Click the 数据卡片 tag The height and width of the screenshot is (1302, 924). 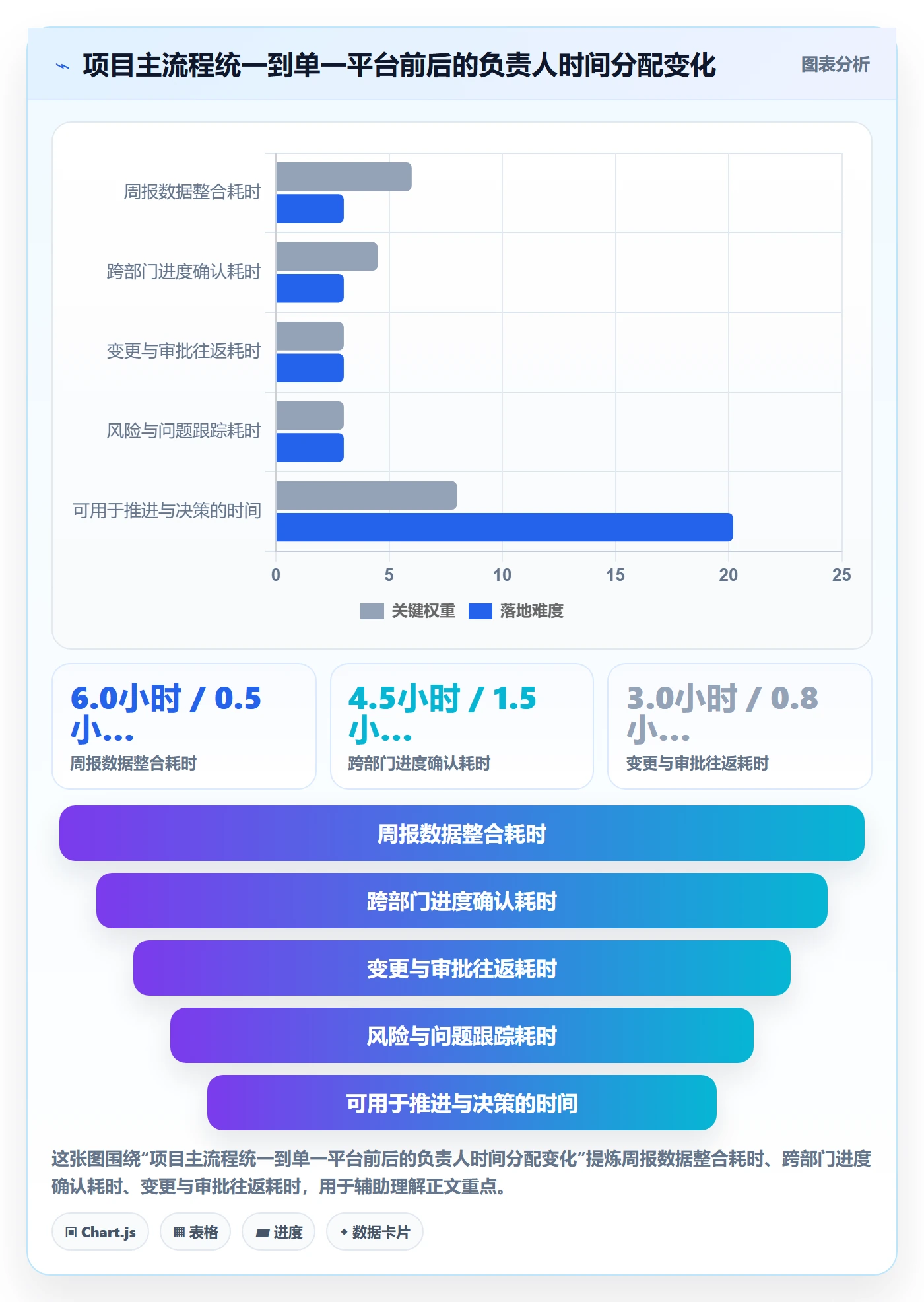[x=375, y=1232]
